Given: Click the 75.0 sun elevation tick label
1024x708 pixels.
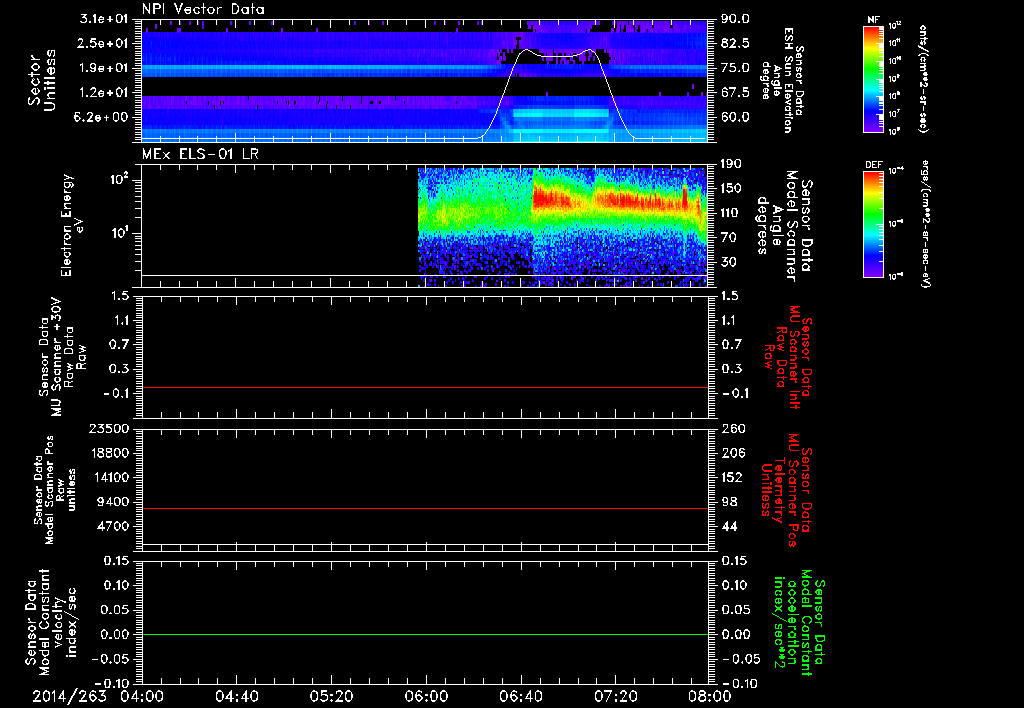Looking at the screenshot, I should coord(735,68).
